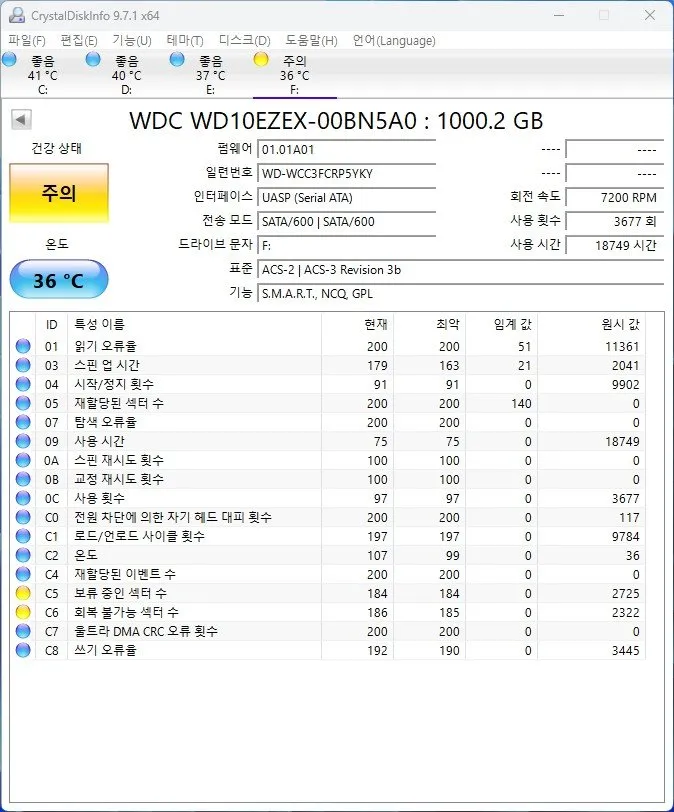Click the blue status icon for drive C:
The image size is (674, 812).
click(9, 59)
